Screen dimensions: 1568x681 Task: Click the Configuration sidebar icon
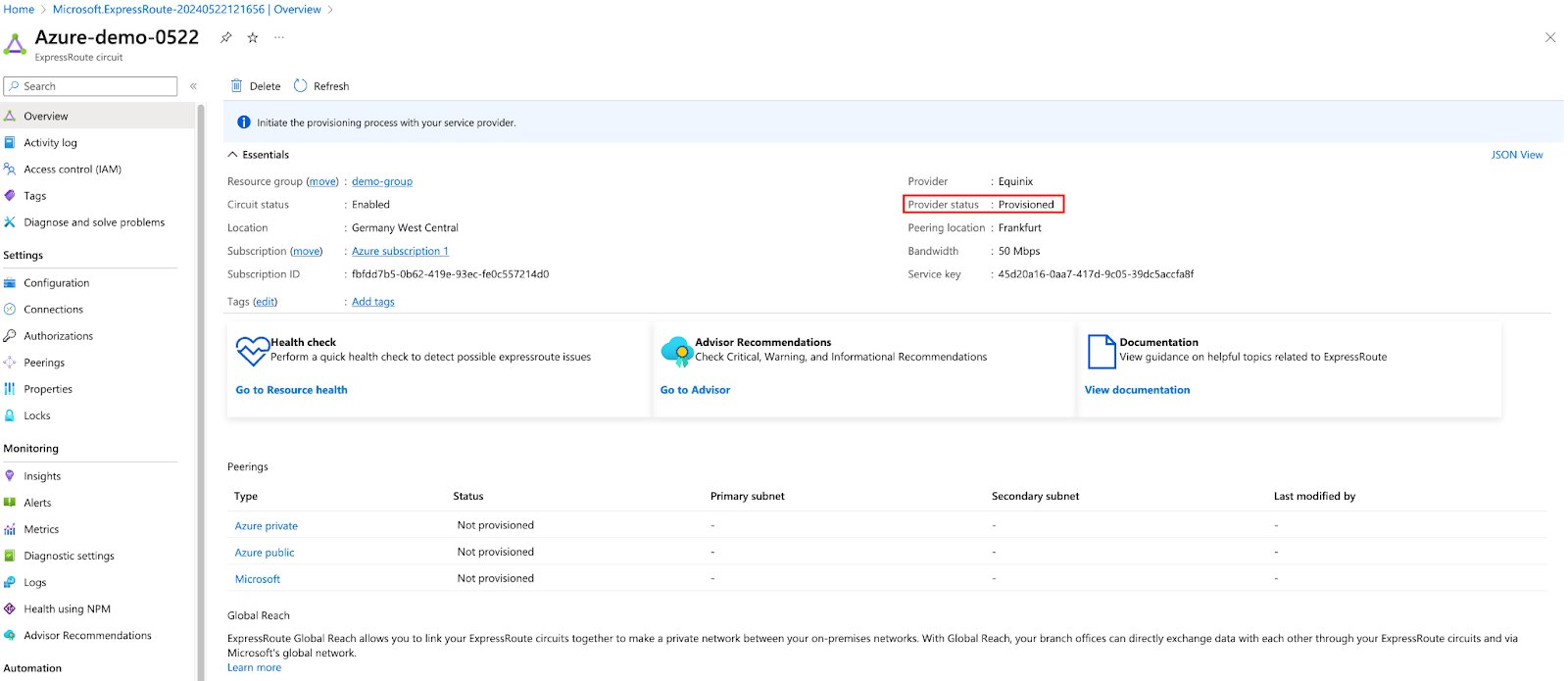tap(10, 282)
